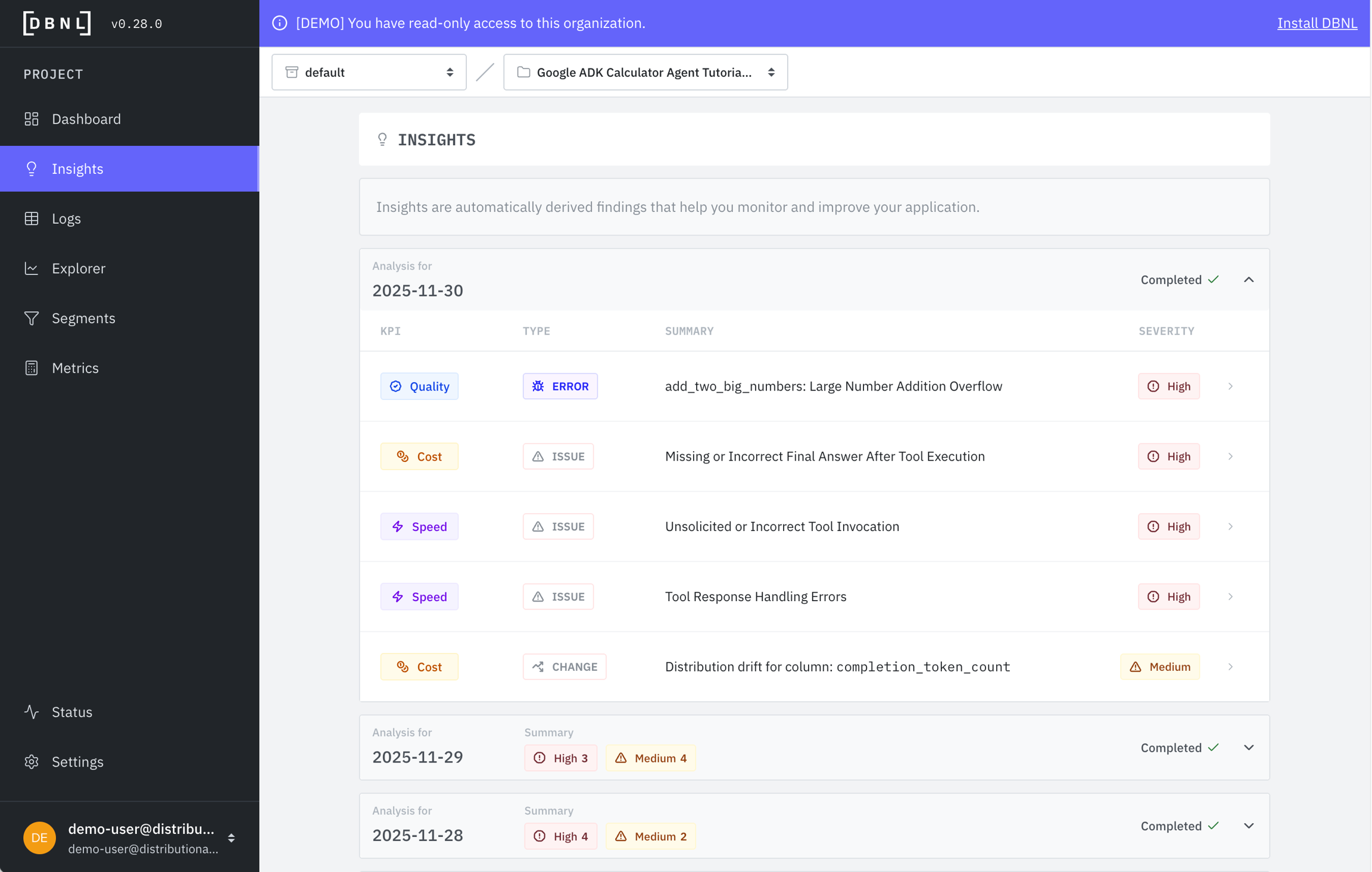Click the Explorer chart icon
This screenshot has height=872, width=1372.
[32, 268]
